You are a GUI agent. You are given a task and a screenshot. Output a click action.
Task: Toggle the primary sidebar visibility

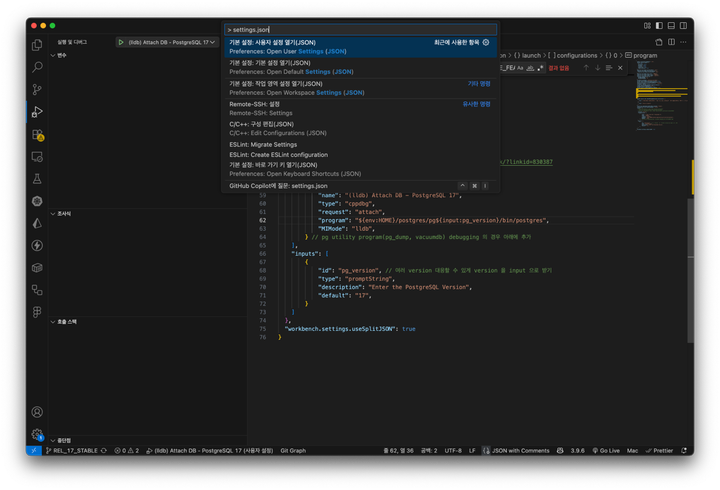click(659, 26)
